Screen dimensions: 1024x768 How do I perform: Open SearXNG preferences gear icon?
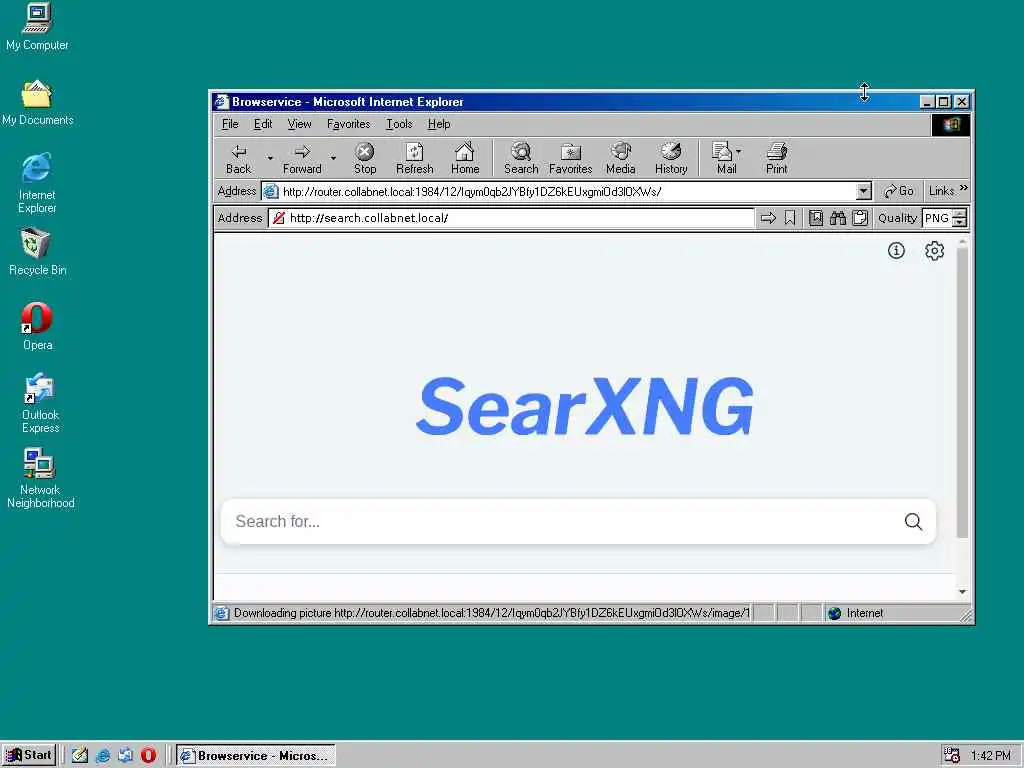pos(935,251)
